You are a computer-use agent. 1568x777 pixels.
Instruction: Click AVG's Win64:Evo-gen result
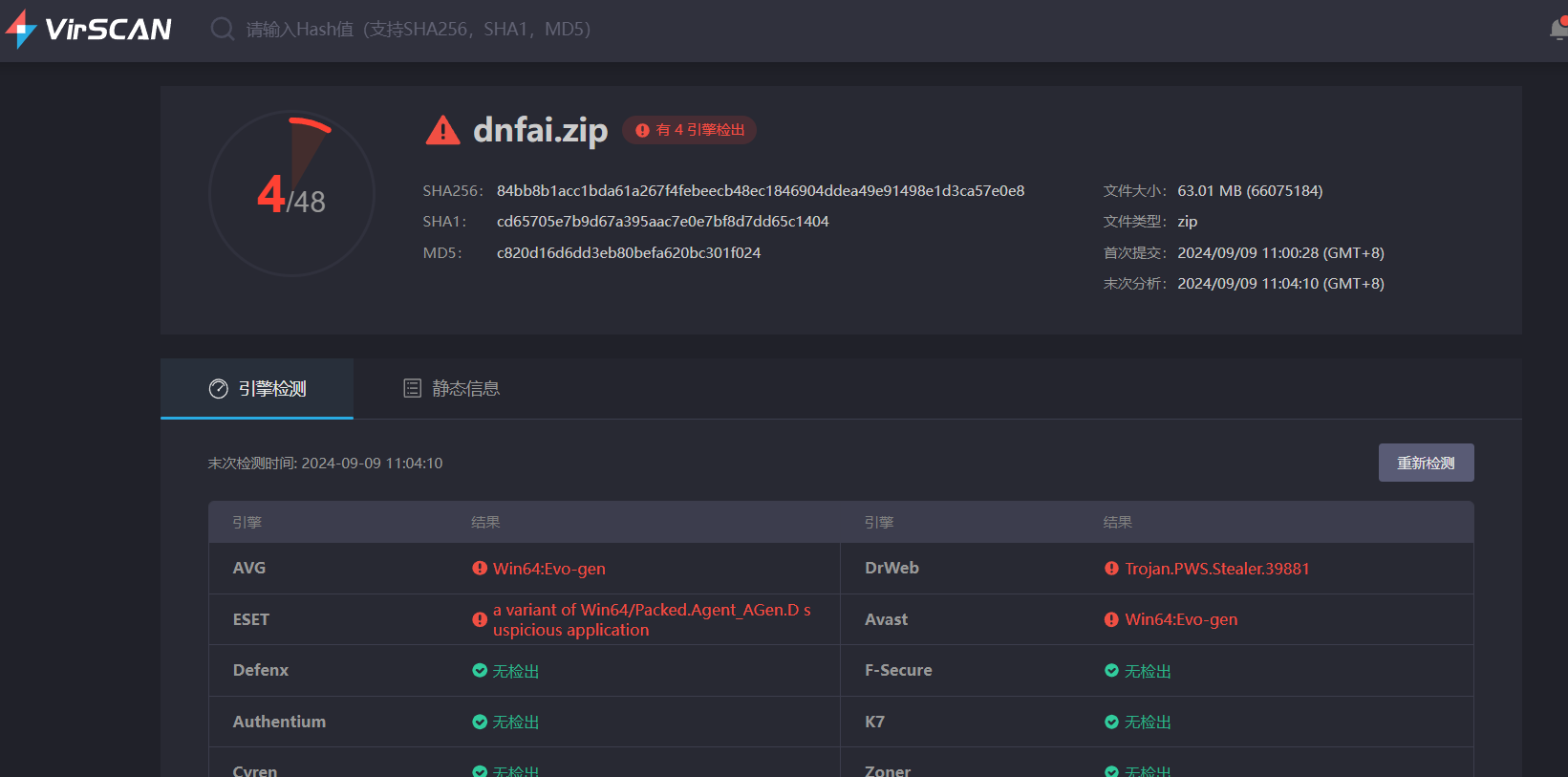(x=549, y=569)
